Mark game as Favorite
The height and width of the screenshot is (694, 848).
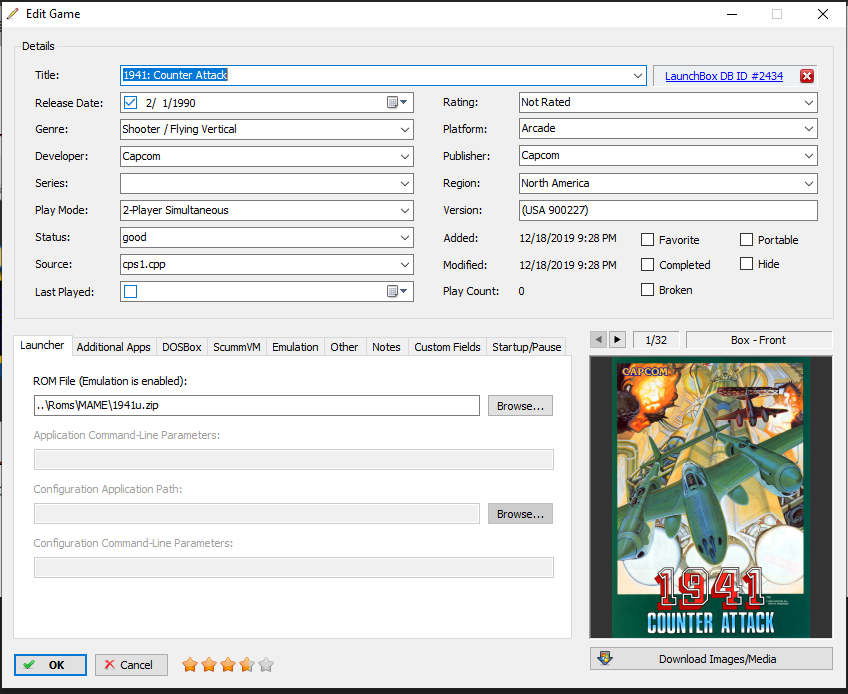[x=647, y=240]
